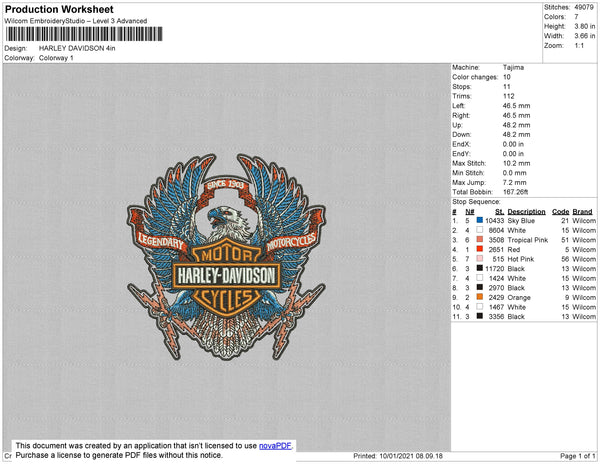Click the barcode under the worksheet title
600x464 pixels.
coord(84,34)
